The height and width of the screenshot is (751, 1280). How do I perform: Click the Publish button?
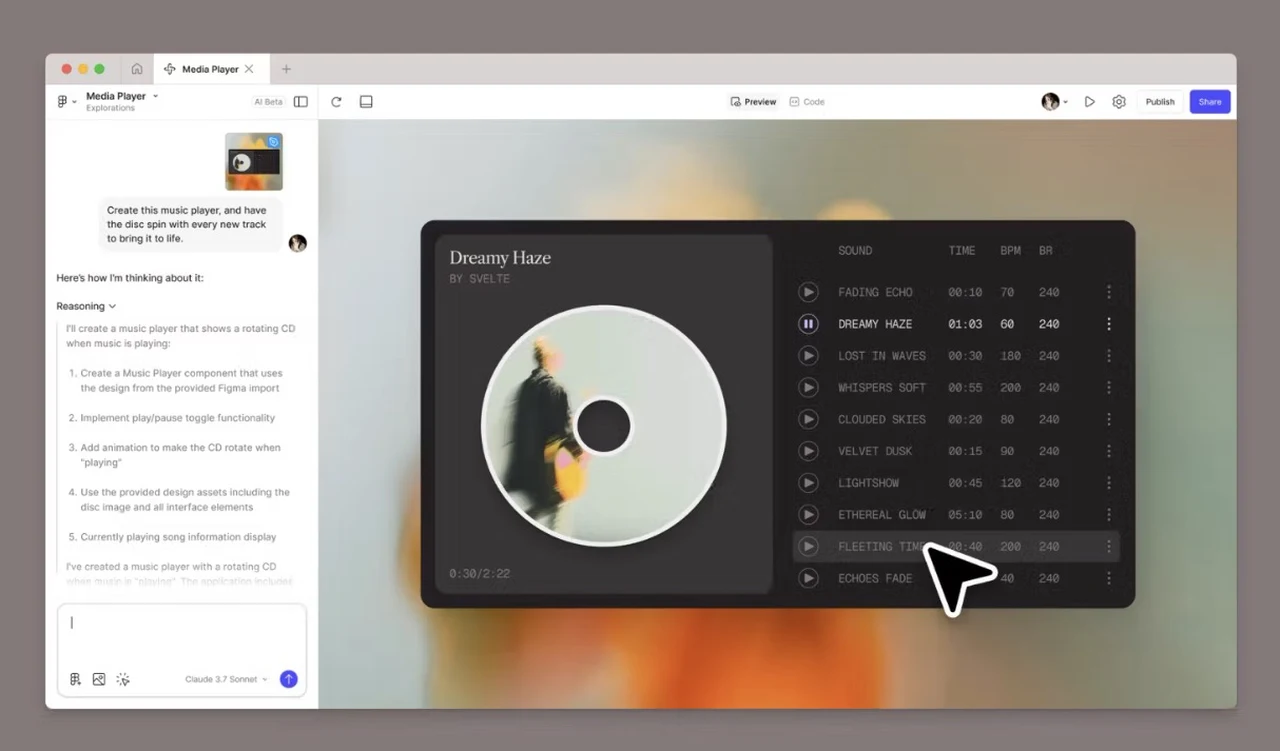(x=1160, y=101)
